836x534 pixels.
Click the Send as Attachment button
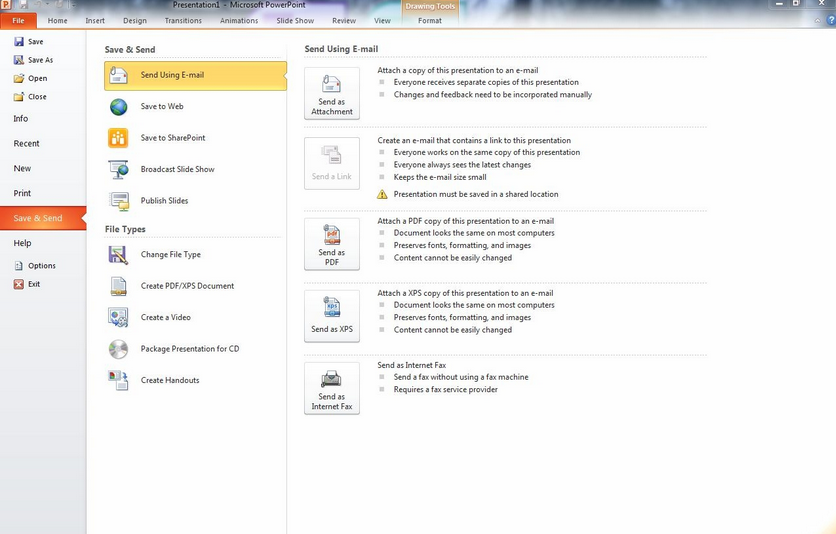(332, 93)
